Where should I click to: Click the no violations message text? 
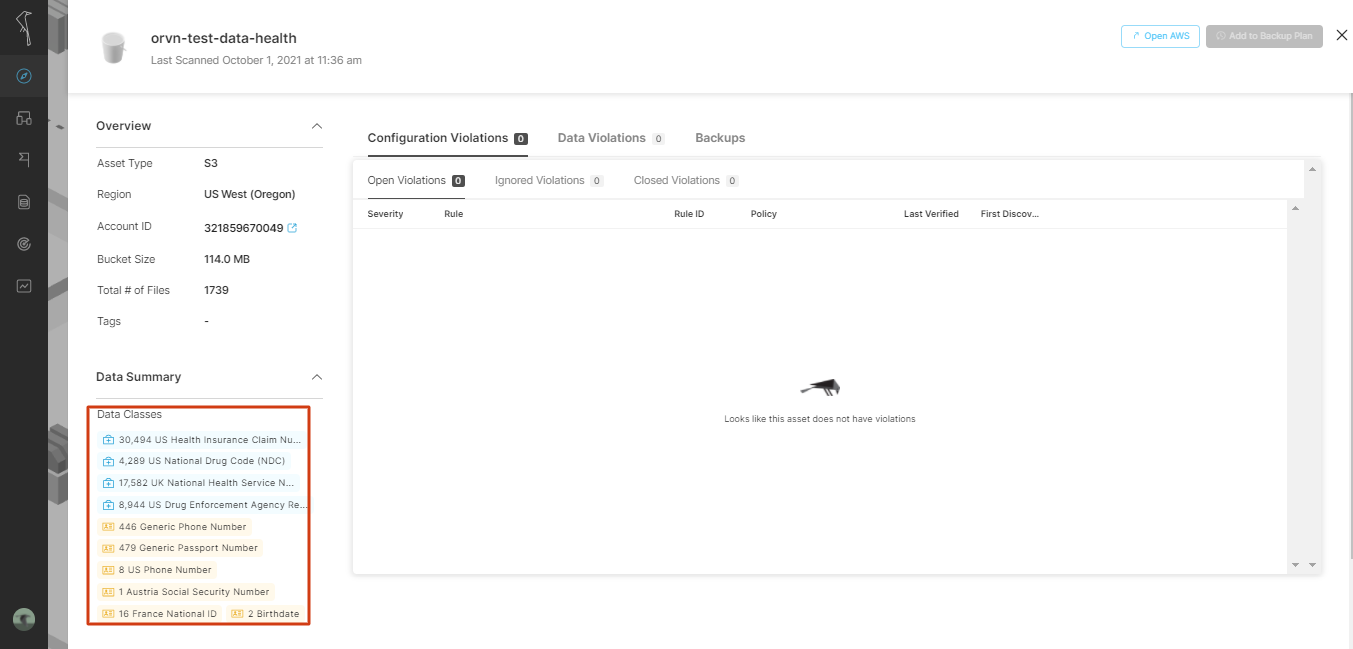tap(820, 419)
